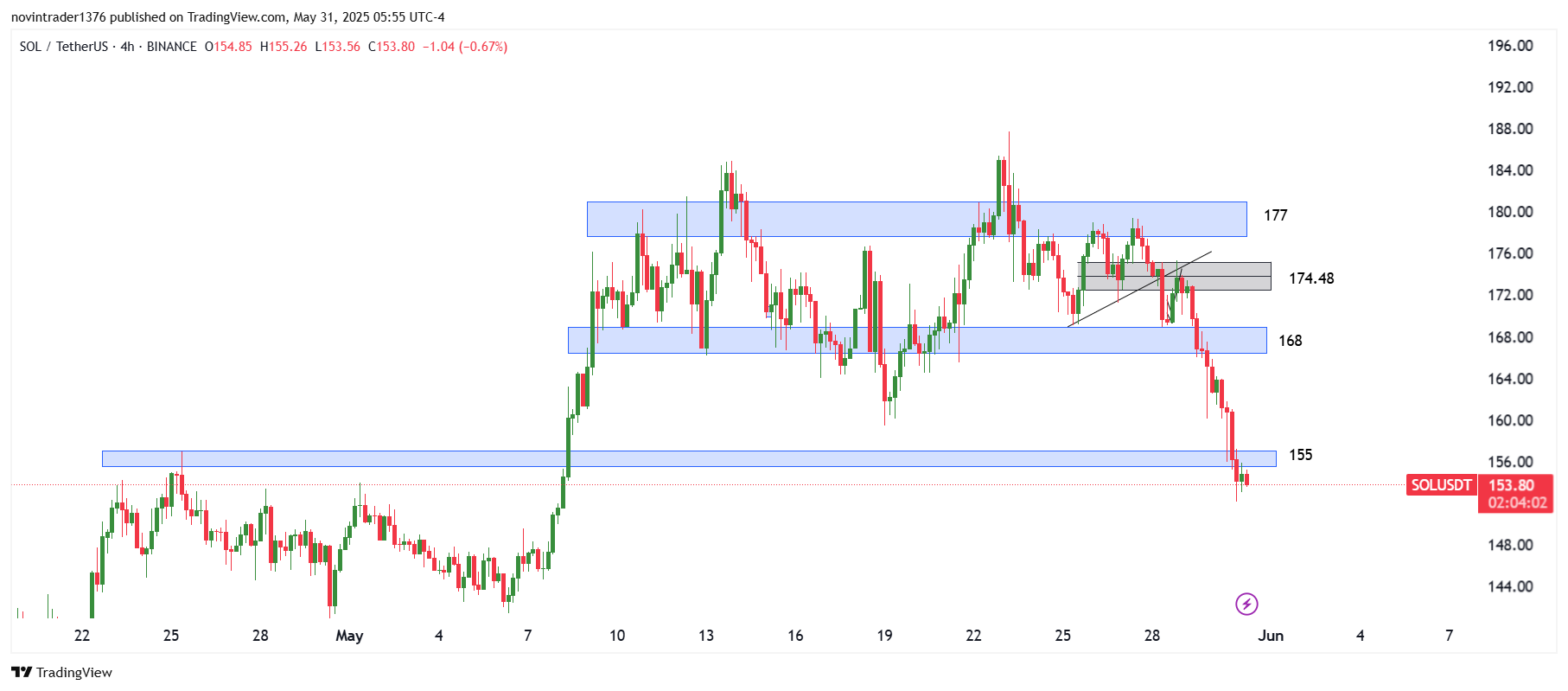The width and height of the screenshot is (1568, 691).
Task: Click the high value H155.26
Action: [x=284, y=47]
